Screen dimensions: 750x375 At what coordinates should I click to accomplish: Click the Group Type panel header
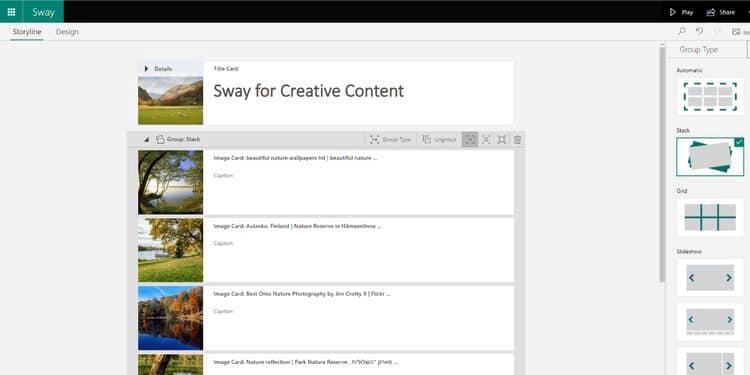pyautogui.click(x=699, y=50)
